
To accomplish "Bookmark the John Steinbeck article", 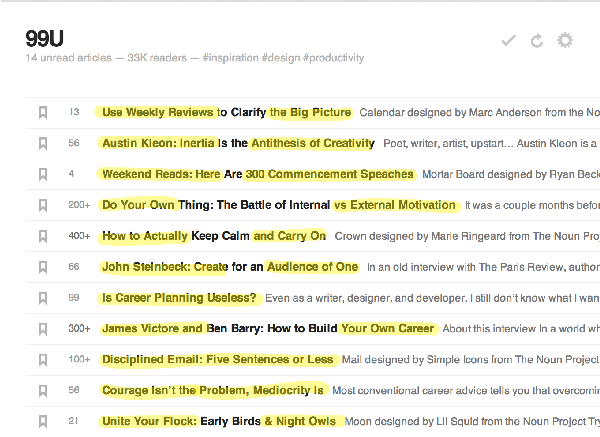I will (x=43, y=267).
